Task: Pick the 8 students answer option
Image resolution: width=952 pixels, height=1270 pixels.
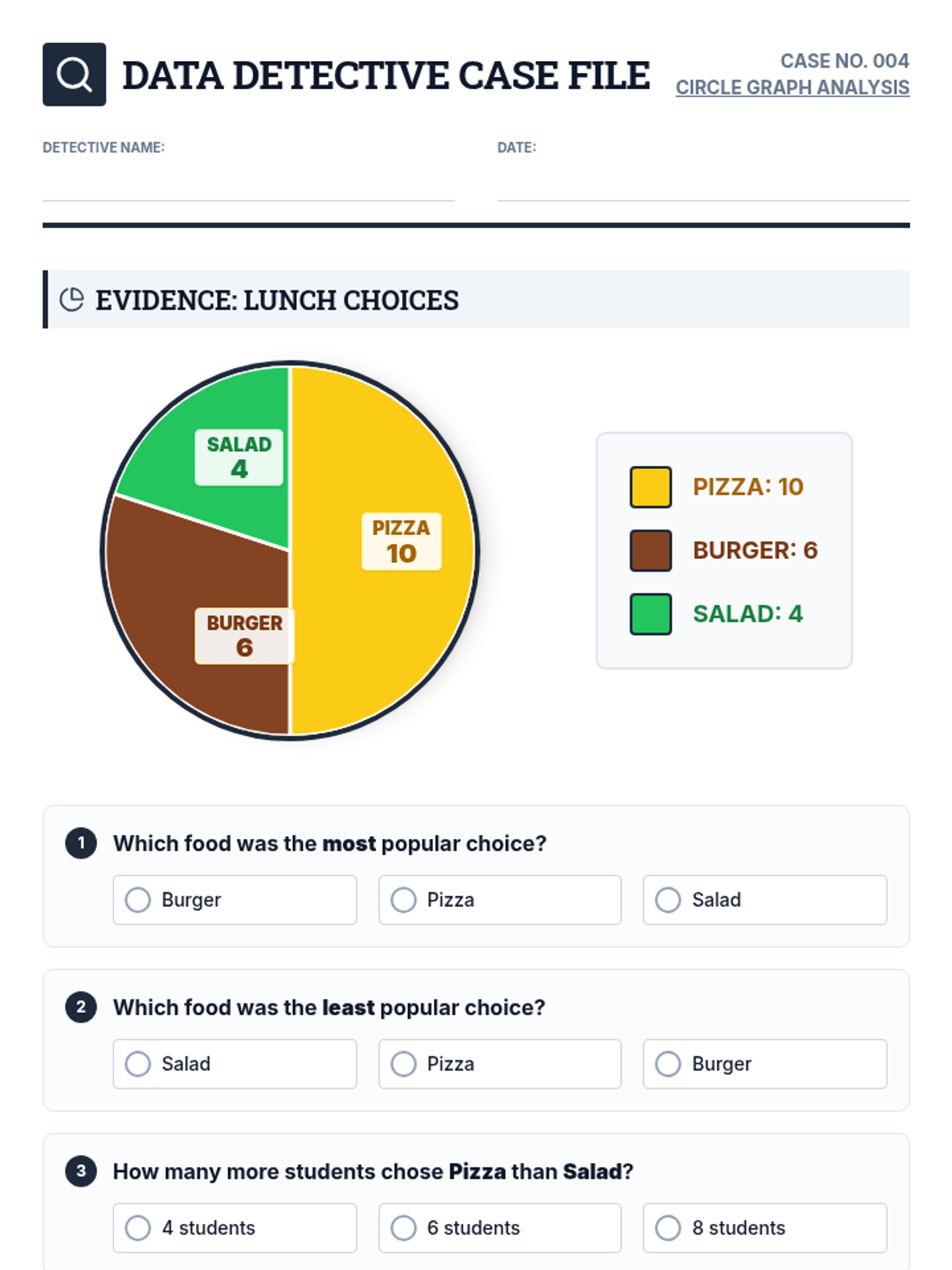Action: 765,1228
